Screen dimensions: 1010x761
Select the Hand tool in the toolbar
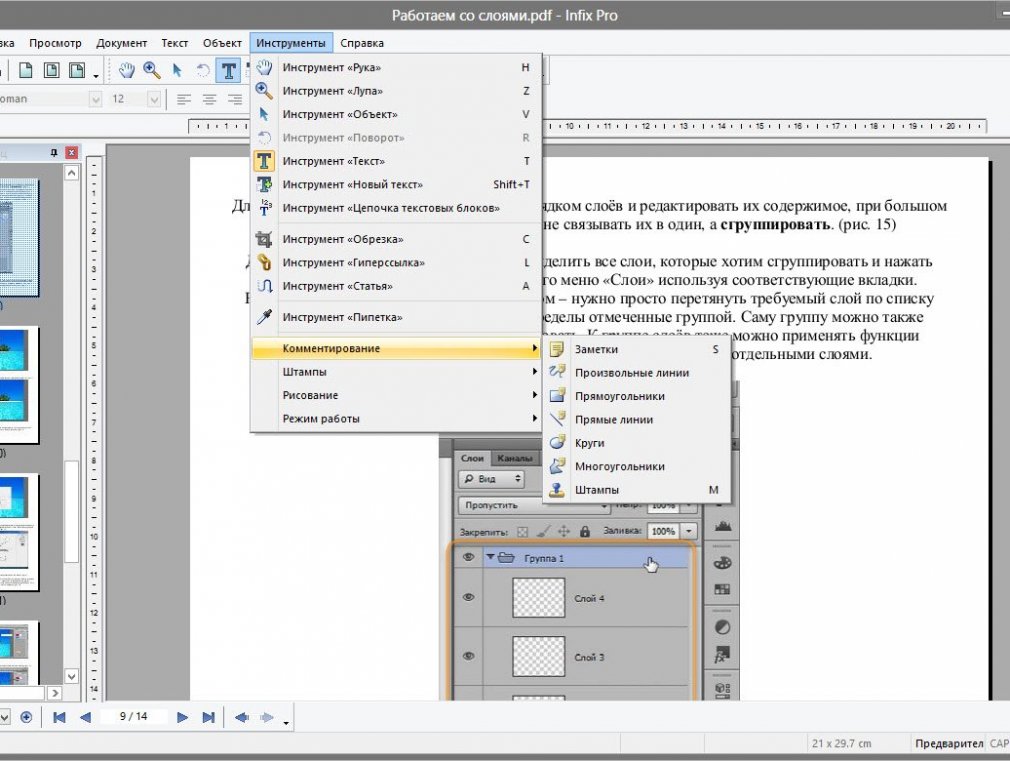click(126, 70)
